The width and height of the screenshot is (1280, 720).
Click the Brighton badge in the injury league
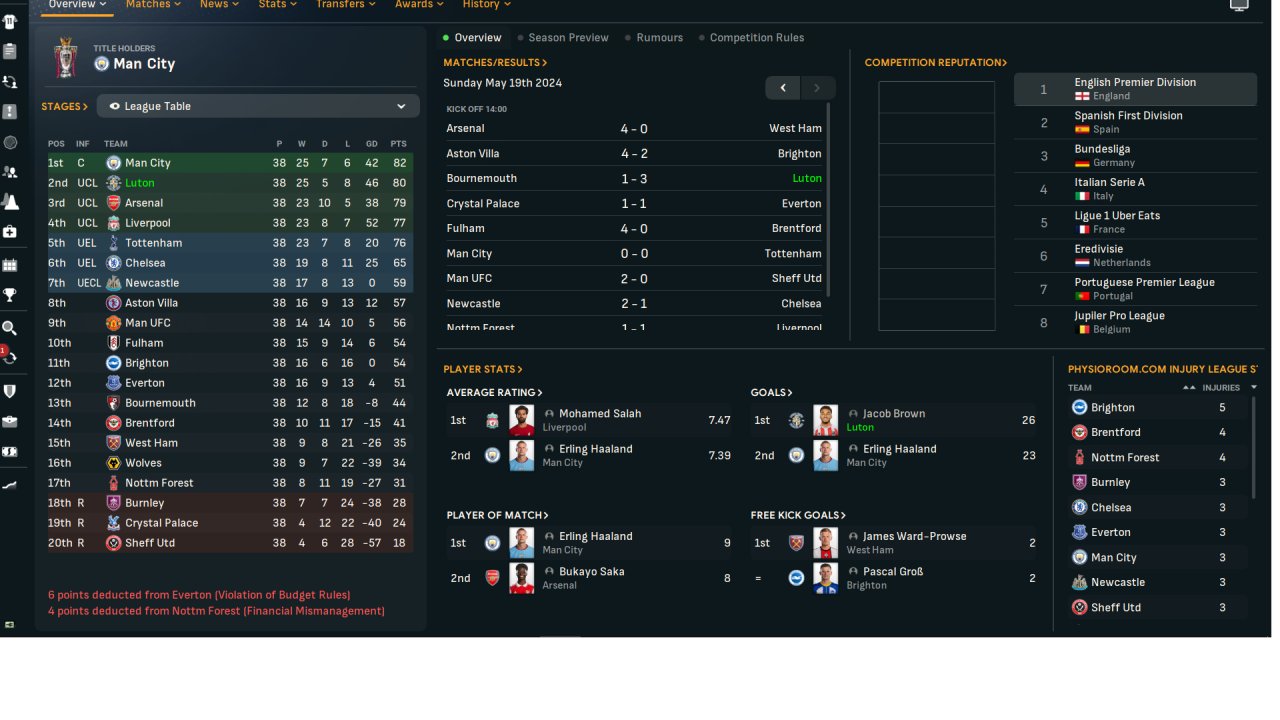click(x=1079, y=407)
